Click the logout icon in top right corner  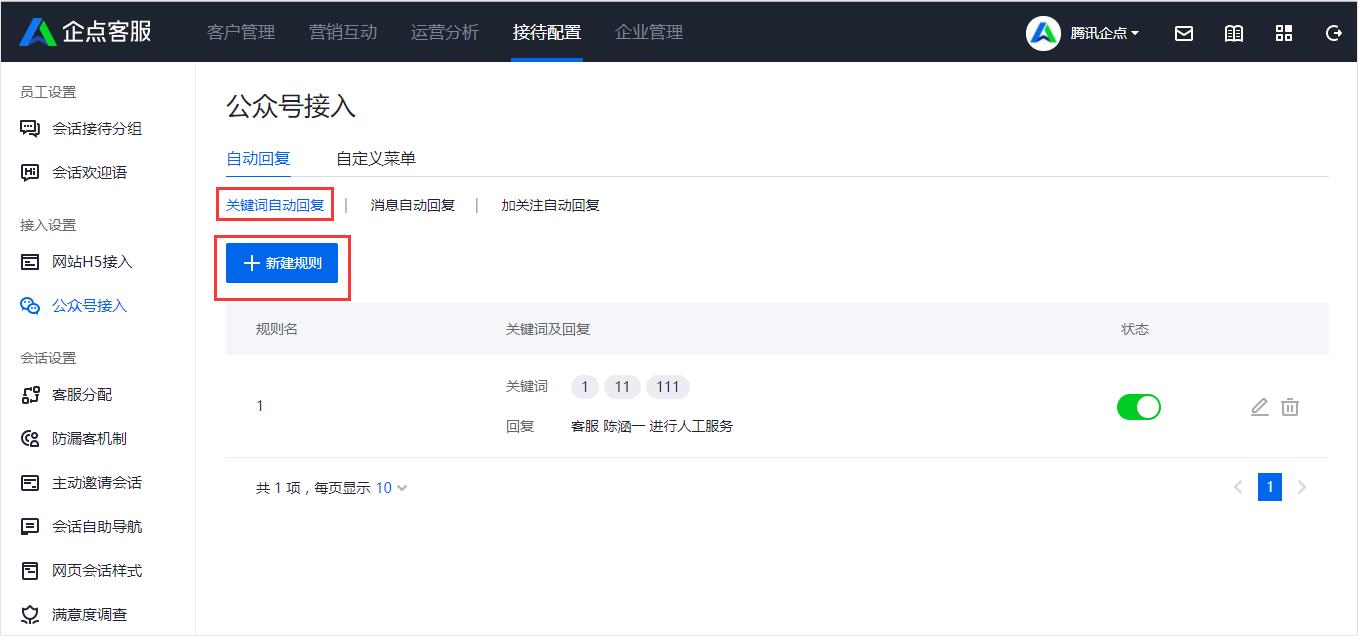(x=1333, y=32)
